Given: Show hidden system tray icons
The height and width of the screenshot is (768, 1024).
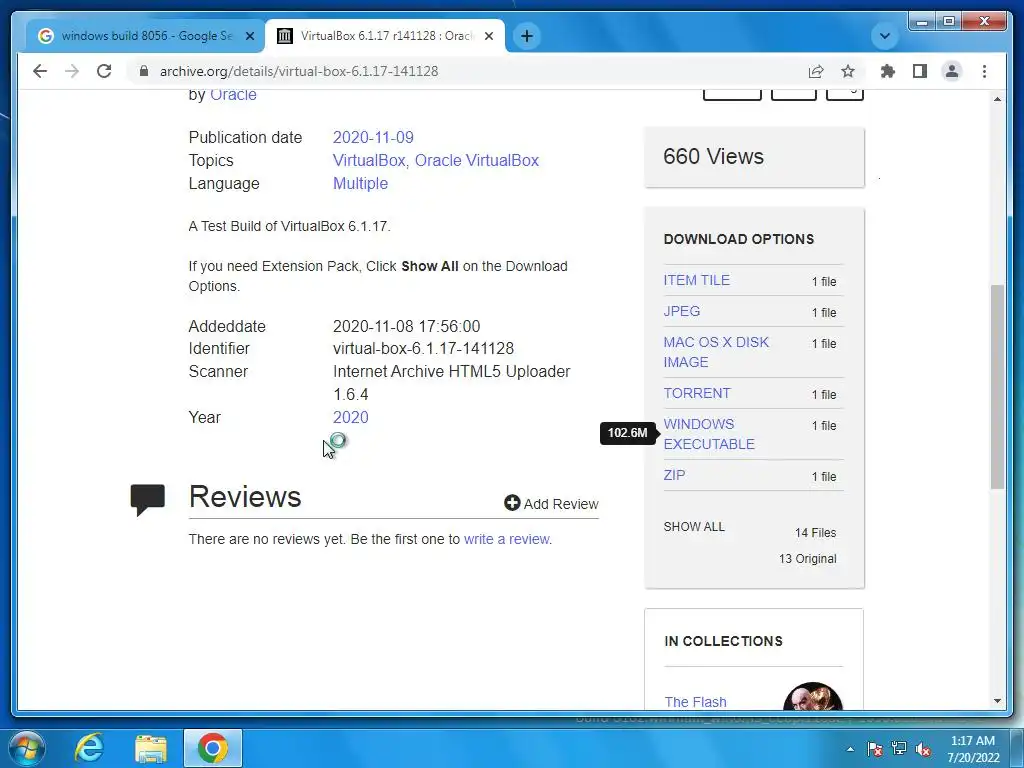Looking at the screenshot, I should [850, 750].
